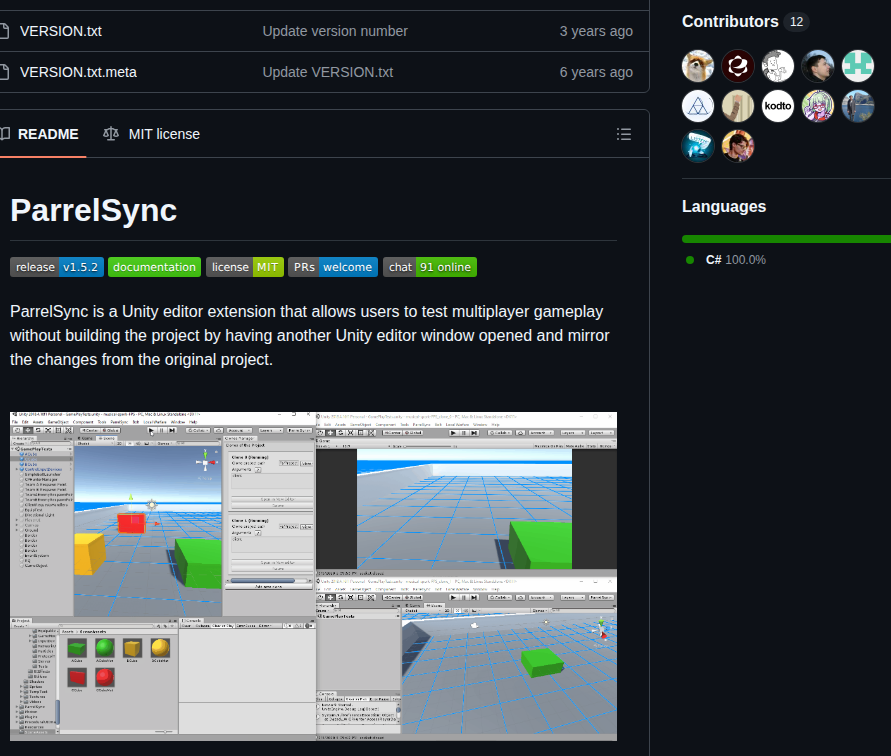Open the glowing blue avatar contributor
This screenshot has height=756, width=891.
pyautogui.click(x=698, y=146)
